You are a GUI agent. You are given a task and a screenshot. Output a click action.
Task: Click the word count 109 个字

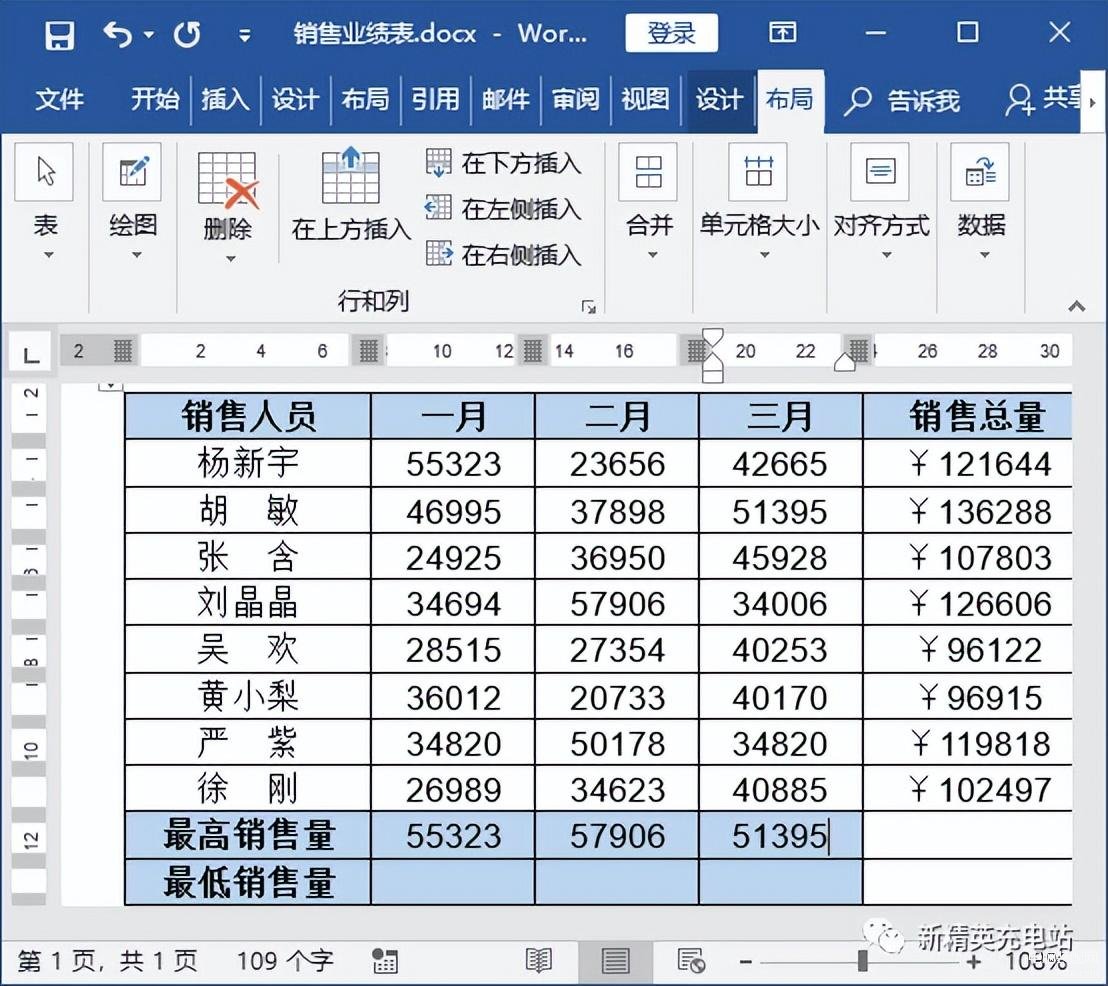point(285,961)
